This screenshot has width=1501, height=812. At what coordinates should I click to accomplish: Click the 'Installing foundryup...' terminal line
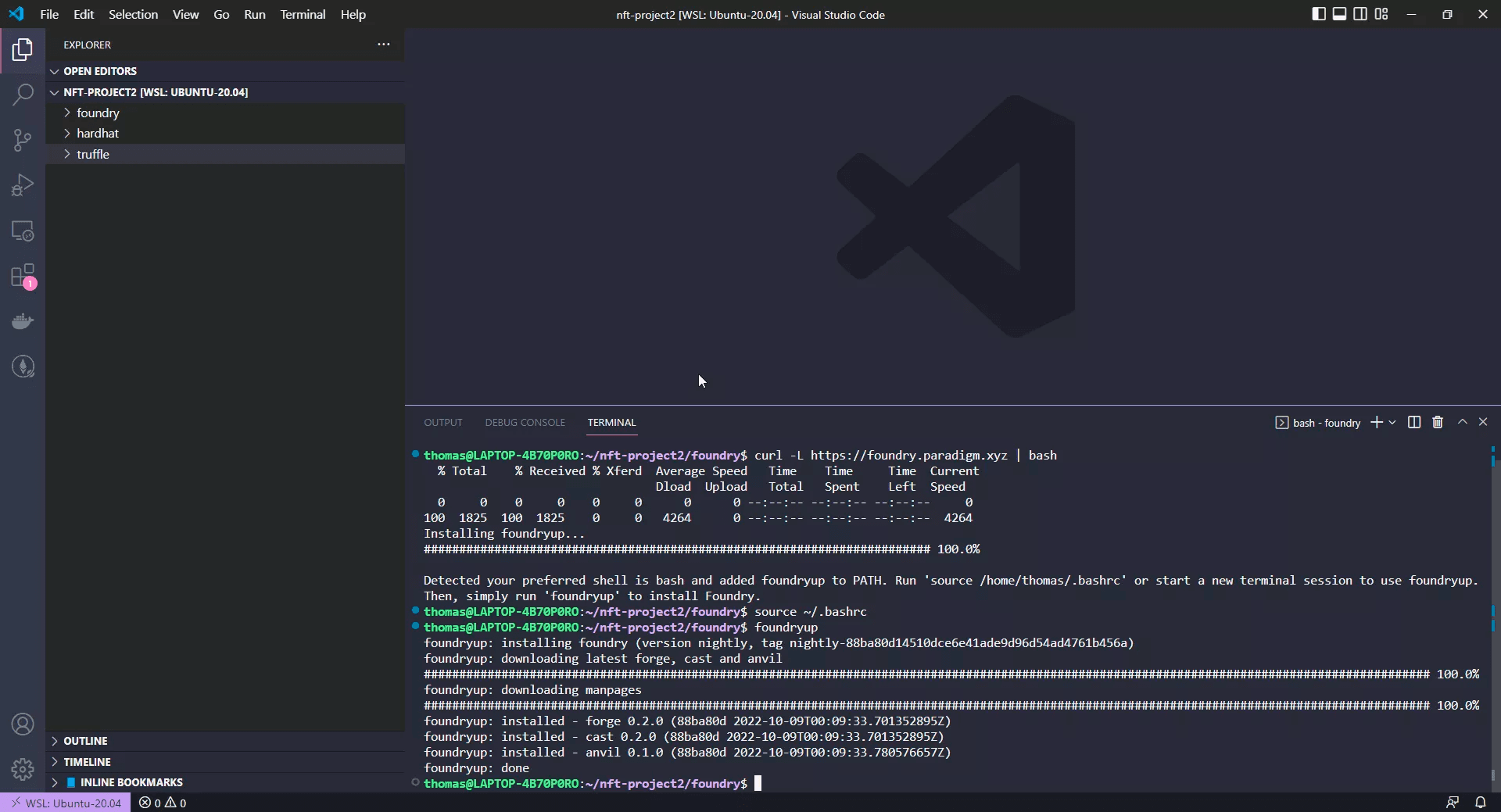click(504, 533)
